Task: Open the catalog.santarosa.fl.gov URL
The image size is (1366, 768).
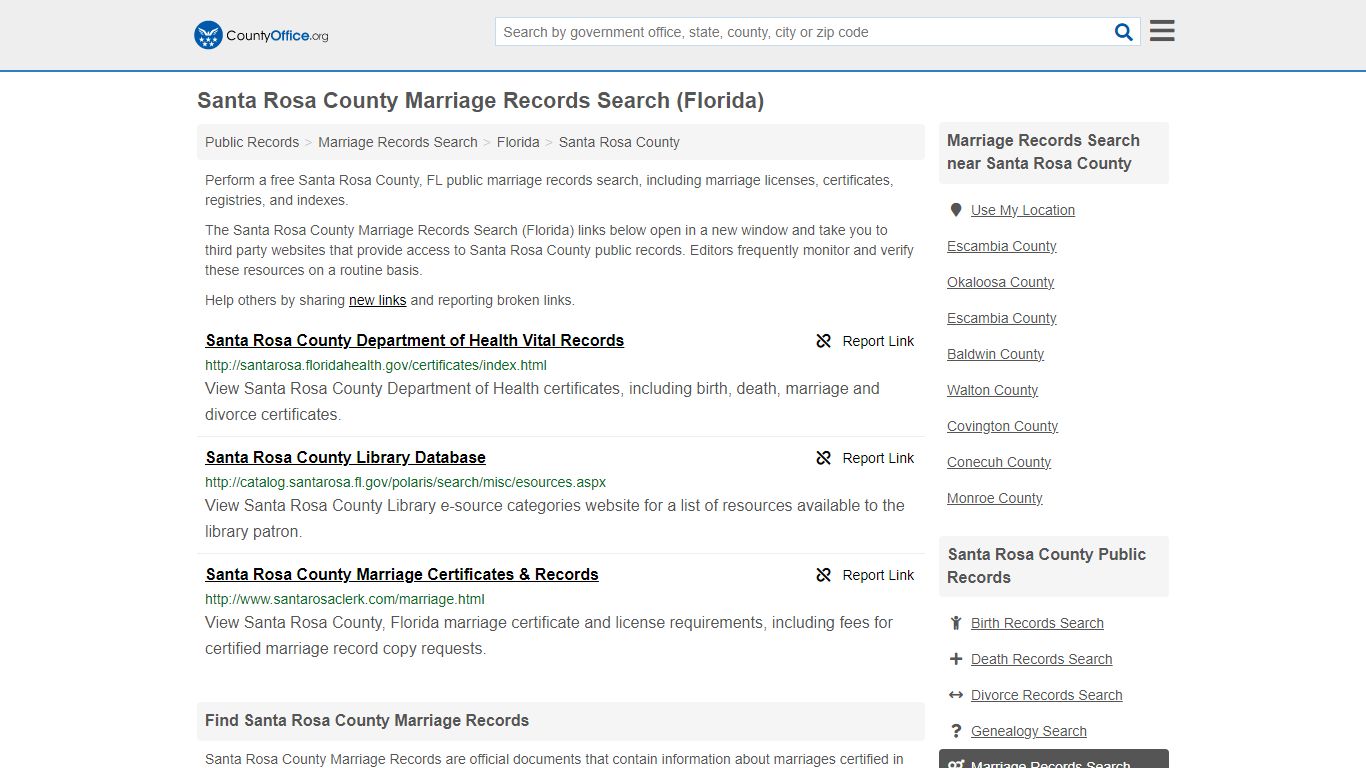Action: [405, 482]
